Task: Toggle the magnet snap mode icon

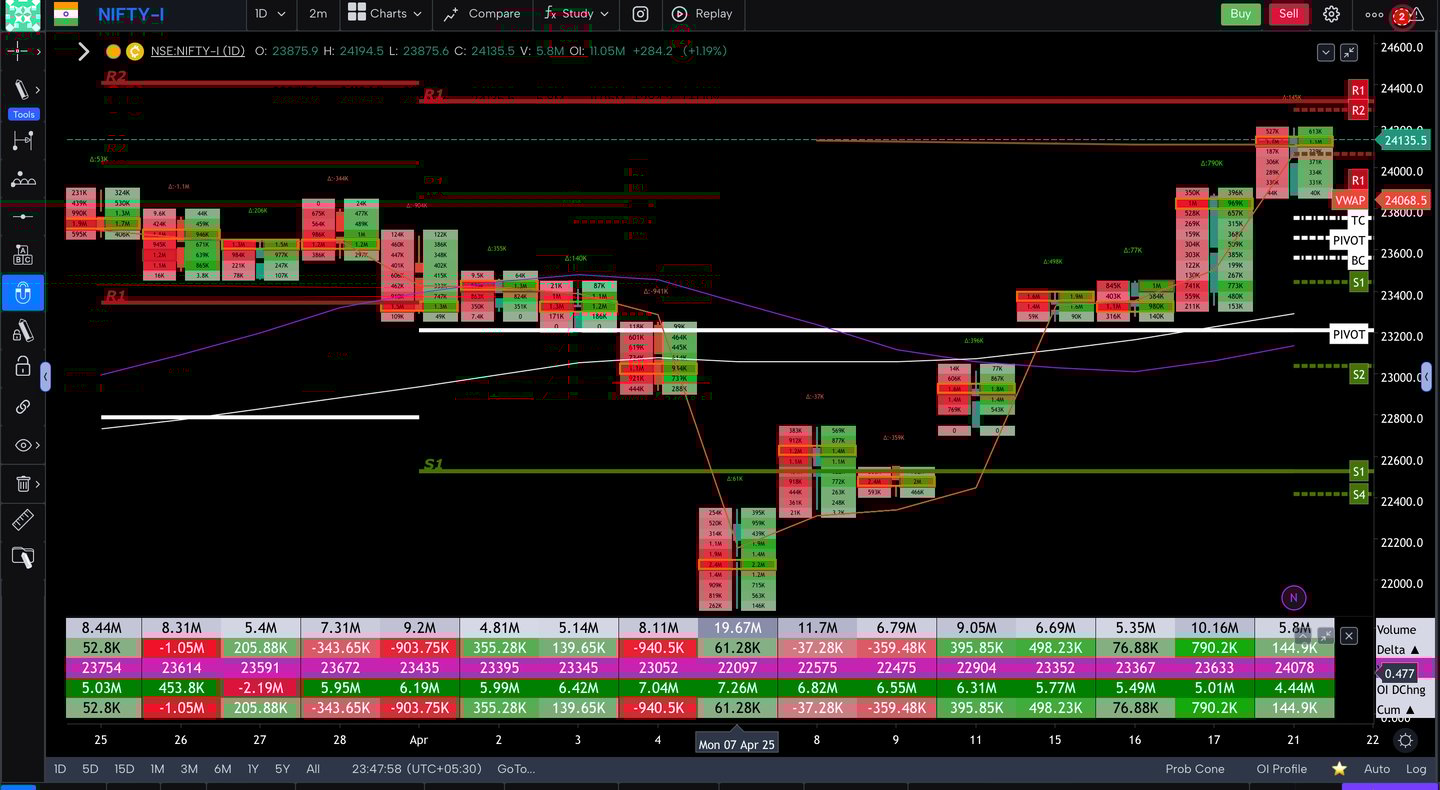Action: (22, 293)
